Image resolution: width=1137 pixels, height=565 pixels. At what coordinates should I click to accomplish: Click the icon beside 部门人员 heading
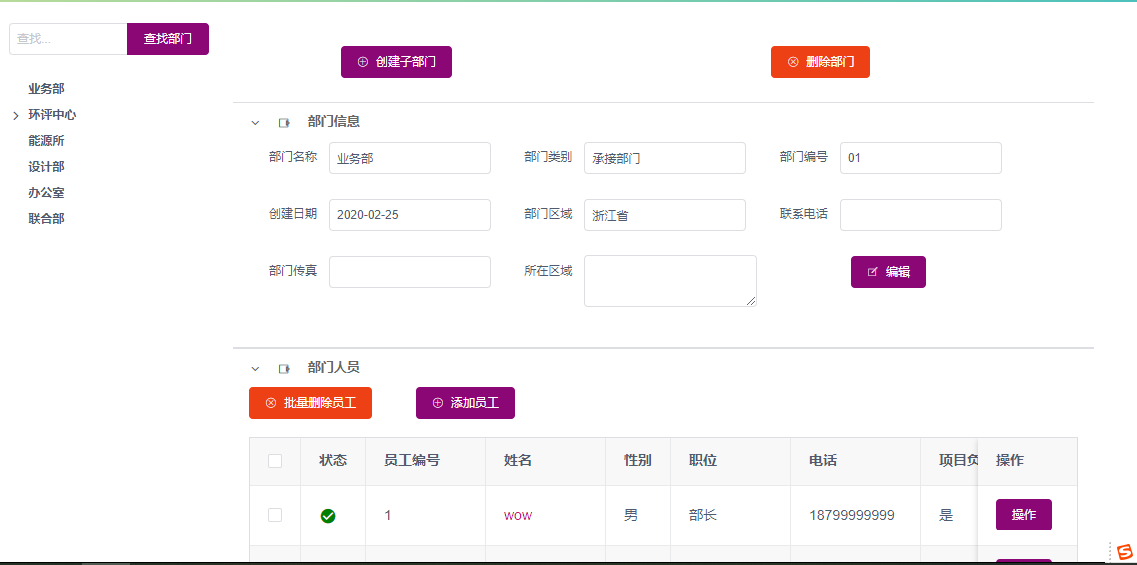click(x=284, y=369)
